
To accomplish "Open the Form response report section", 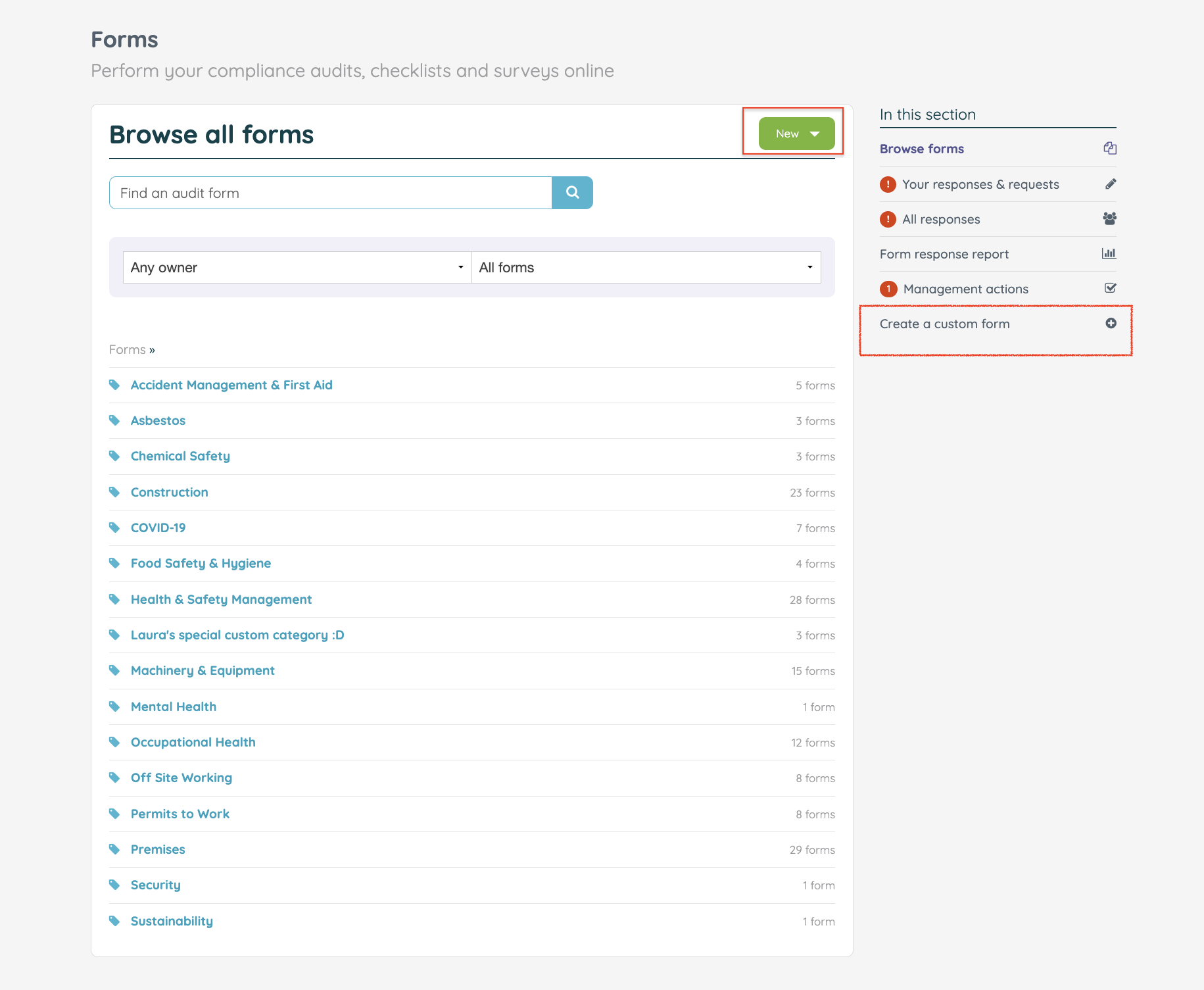I will coord(944,254).
